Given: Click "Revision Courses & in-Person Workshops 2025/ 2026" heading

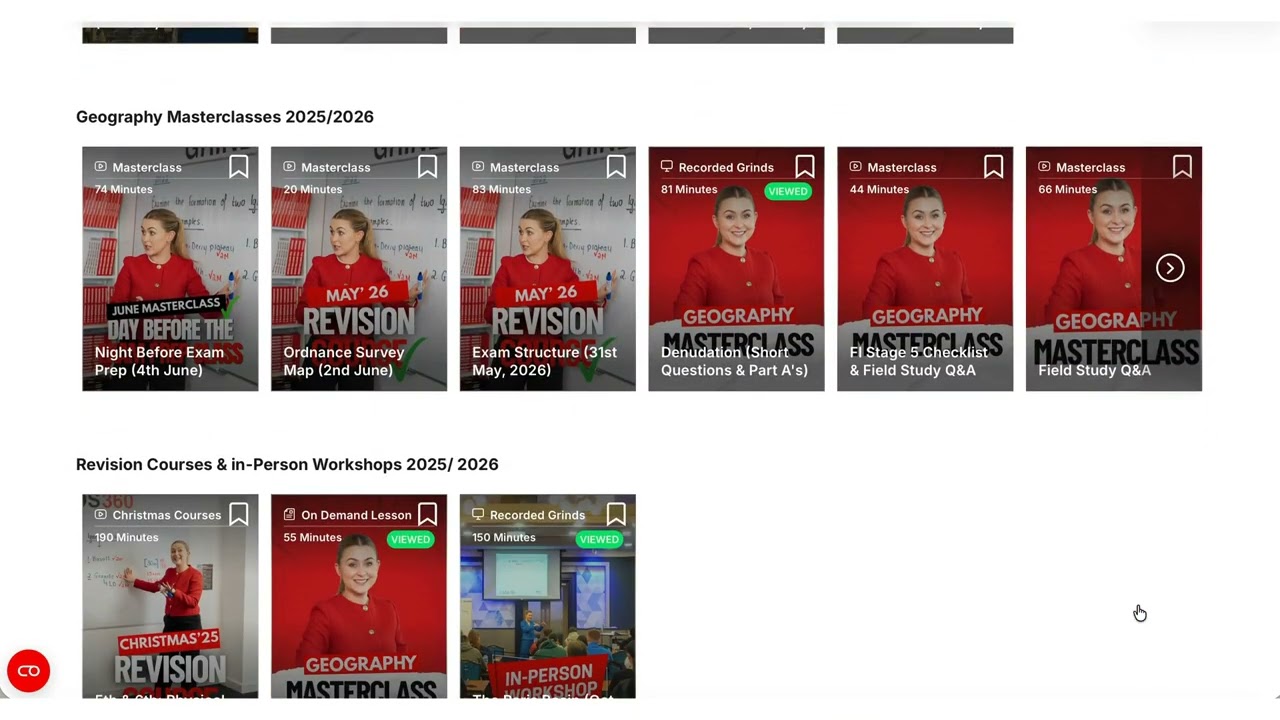Looking at the screenshot, I should click(x=287, y=465).
